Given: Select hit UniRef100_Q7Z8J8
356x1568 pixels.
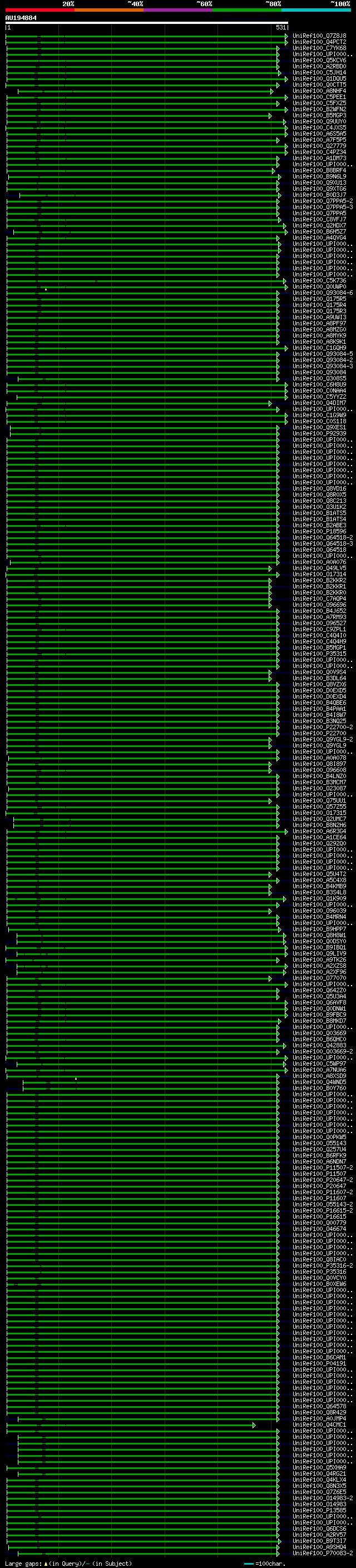Looking at the screenshot, I should pyautogui.click(x=319, y=36).
